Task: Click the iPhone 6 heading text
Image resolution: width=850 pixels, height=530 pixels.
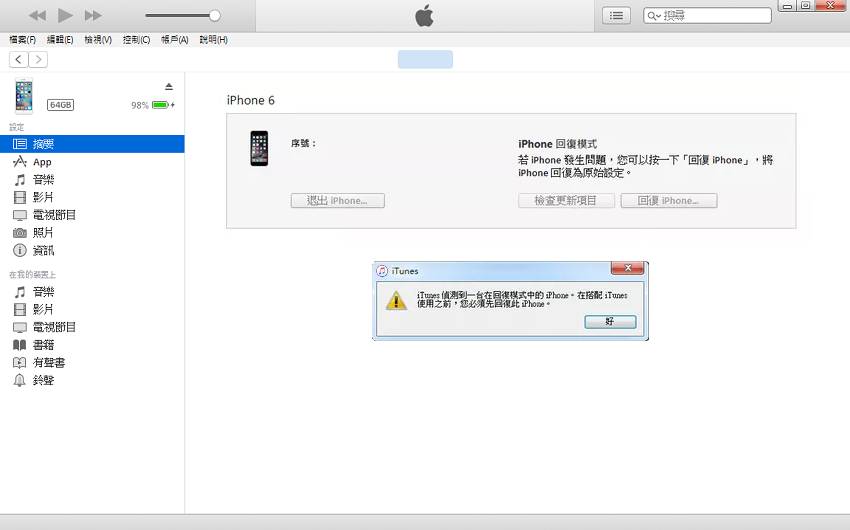Action: click(x=250, y=100)
